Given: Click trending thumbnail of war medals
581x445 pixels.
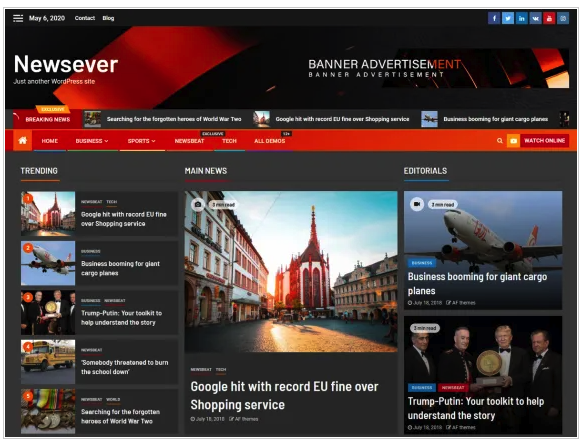Looking at the screenshot, I should click(48, 411).
